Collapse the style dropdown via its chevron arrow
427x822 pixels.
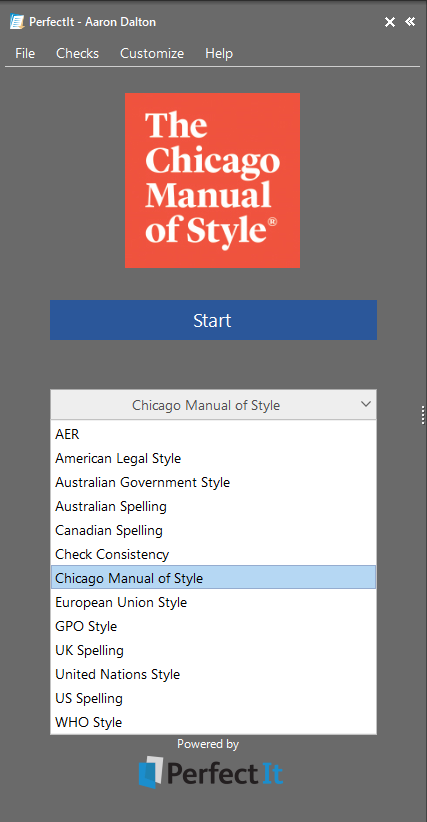pyautogui.click(x=366, y=404)
